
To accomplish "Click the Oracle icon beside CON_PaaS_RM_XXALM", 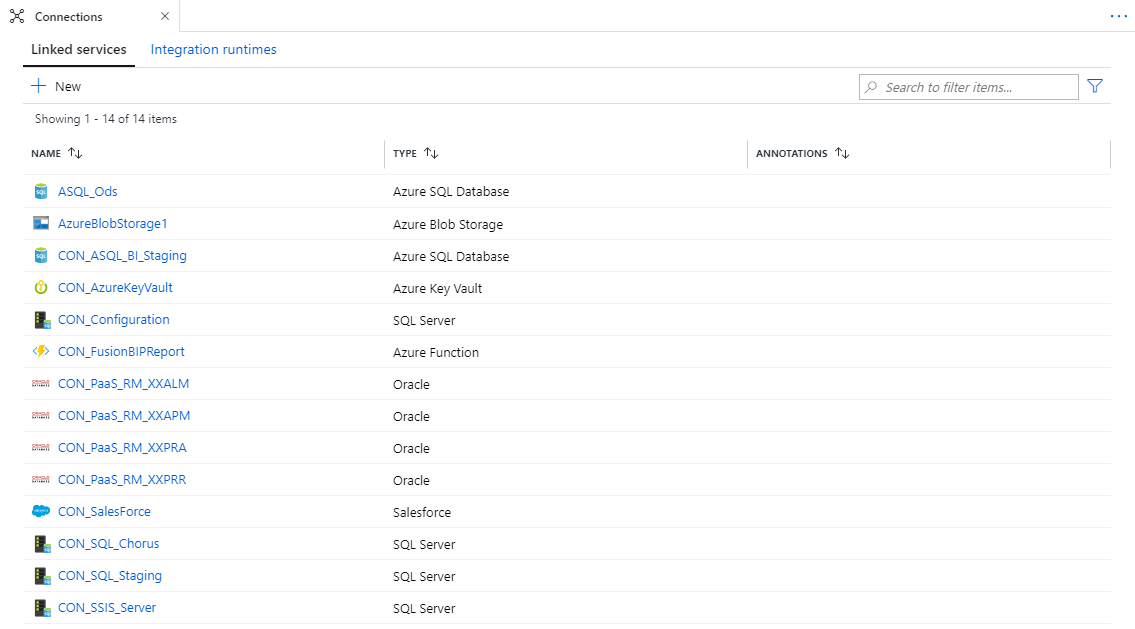I will [41, 384].
